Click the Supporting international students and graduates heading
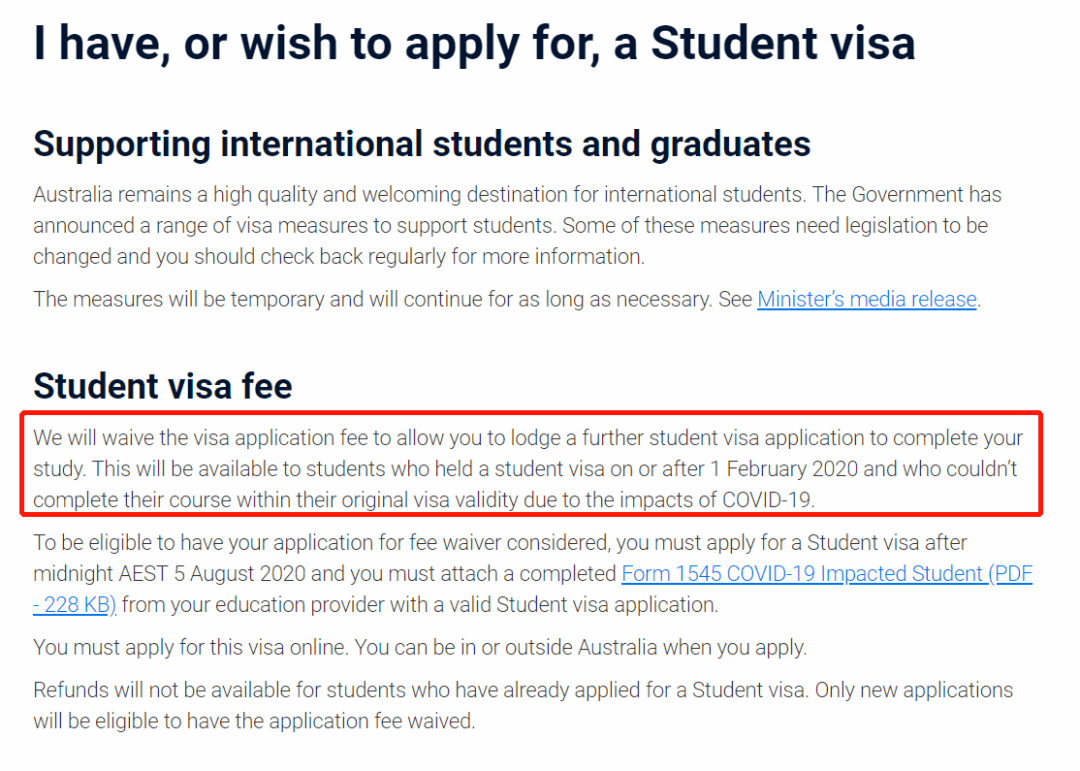Image resolution: width=1080 pixels, height=771 pixels. [422, 144]
